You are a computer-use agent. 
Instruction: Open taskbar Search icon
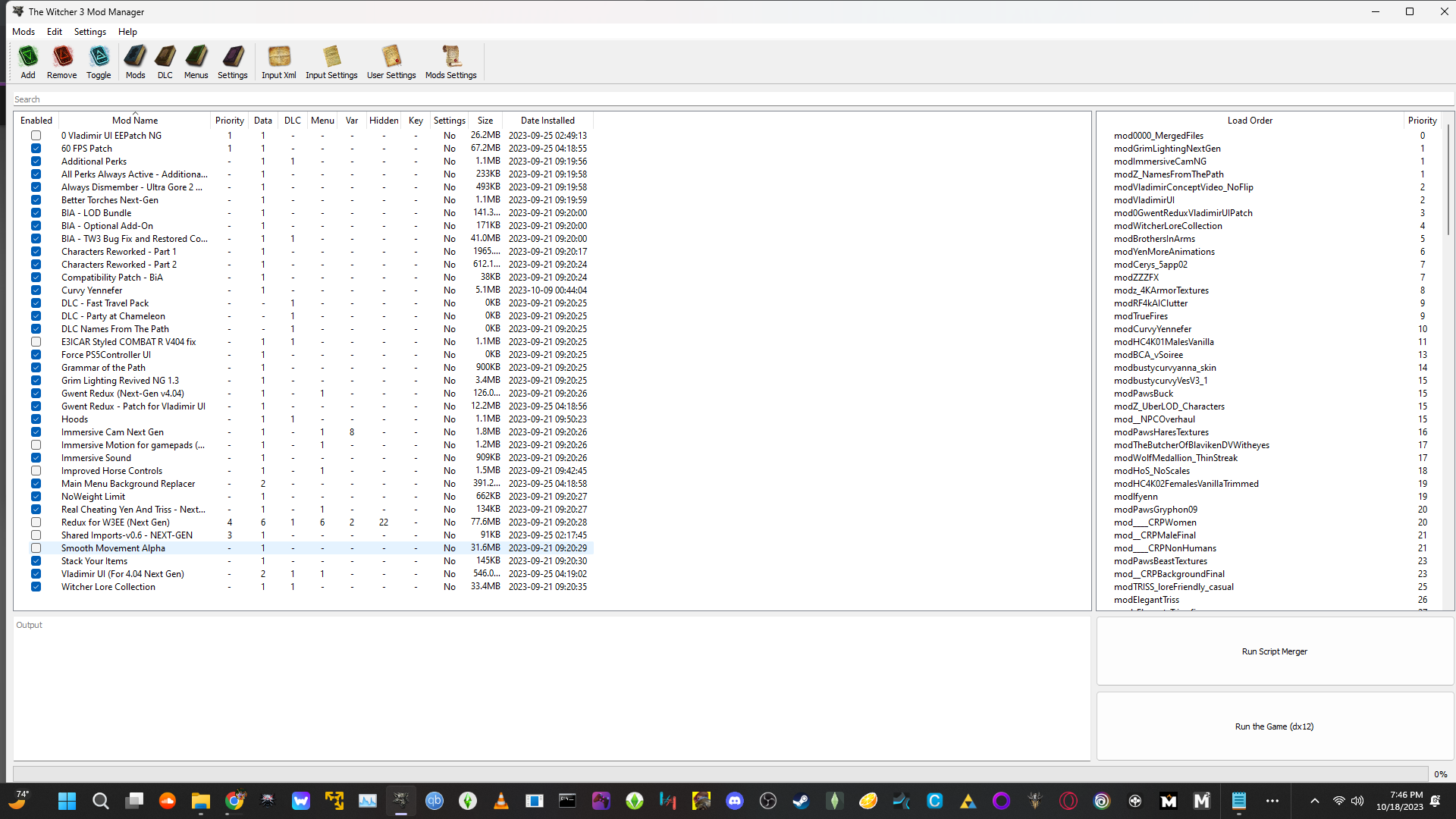[x=100, y=801]
